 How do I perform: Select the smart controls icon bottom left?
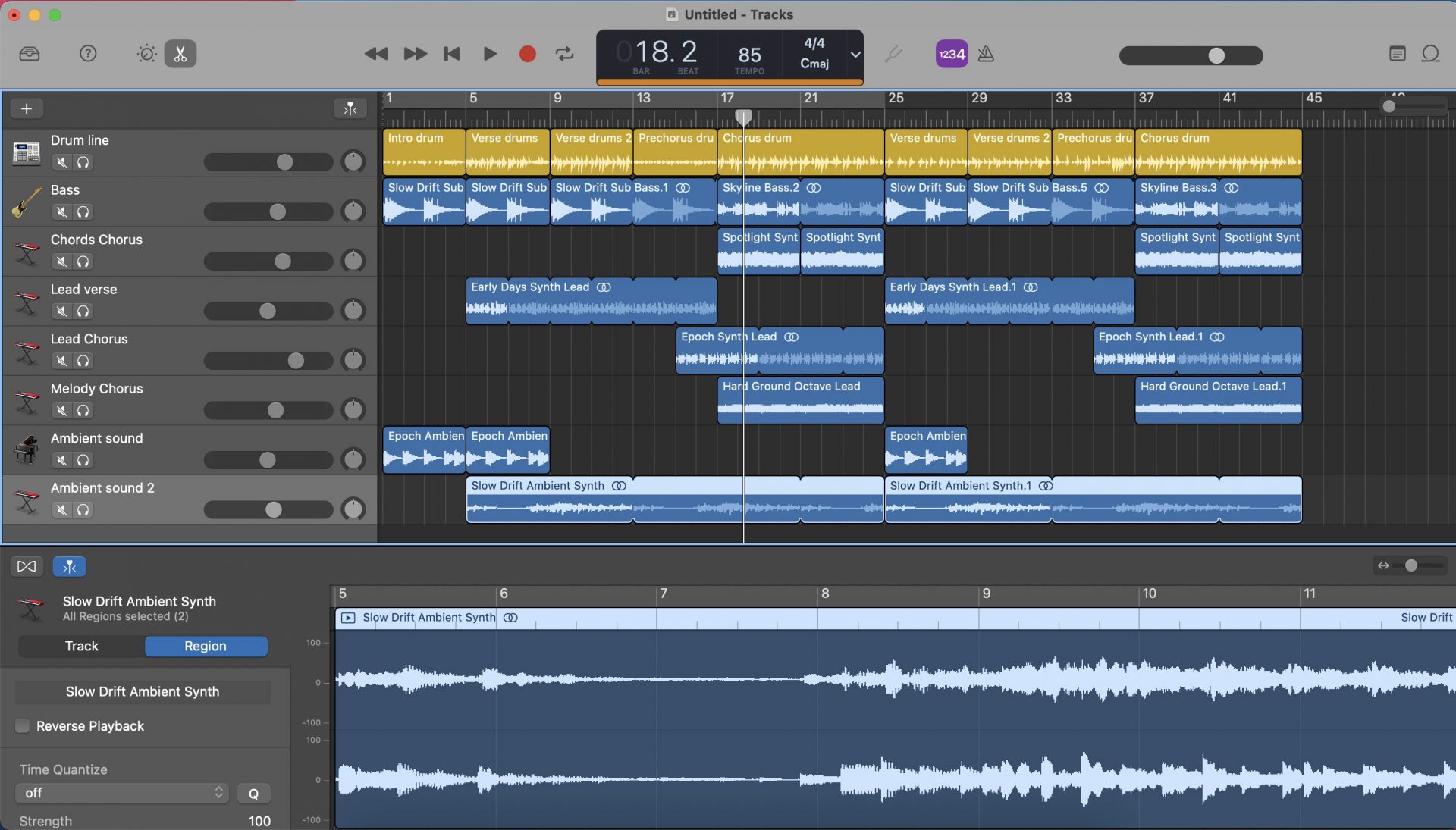point(27,565)
